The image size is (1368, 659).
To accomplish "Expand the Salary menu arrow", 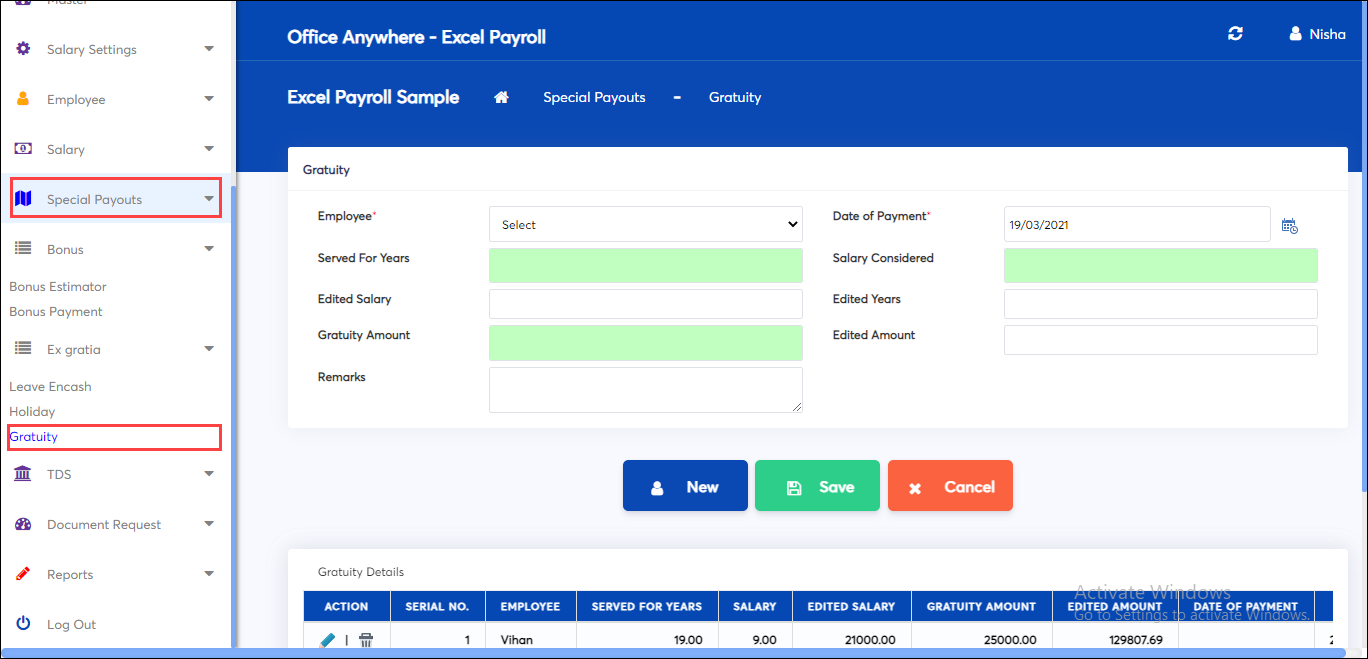I will point(209,149).
